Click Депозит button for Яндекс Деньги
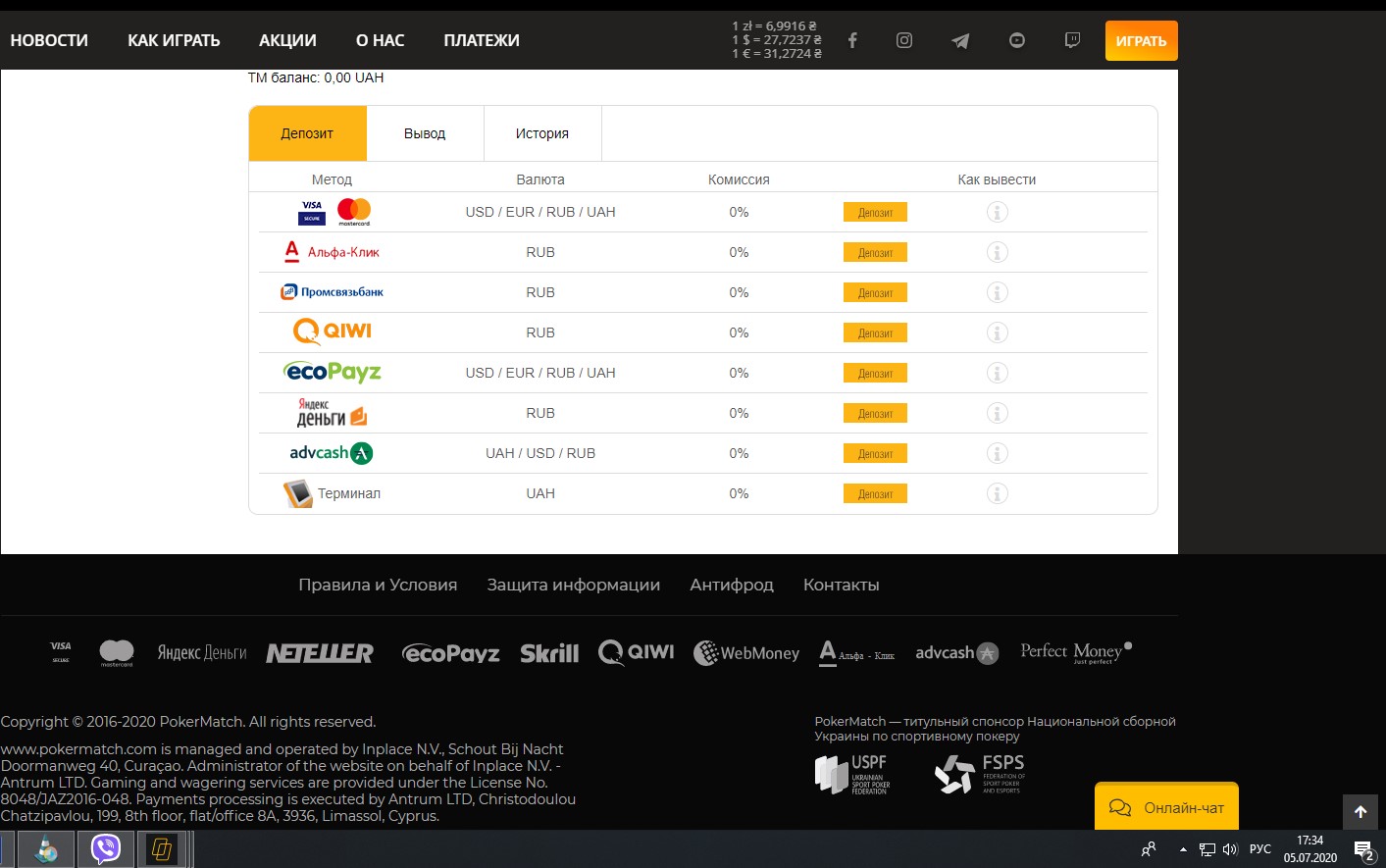The height and width of the screenshot is (868, 1386). coord(875,413)
